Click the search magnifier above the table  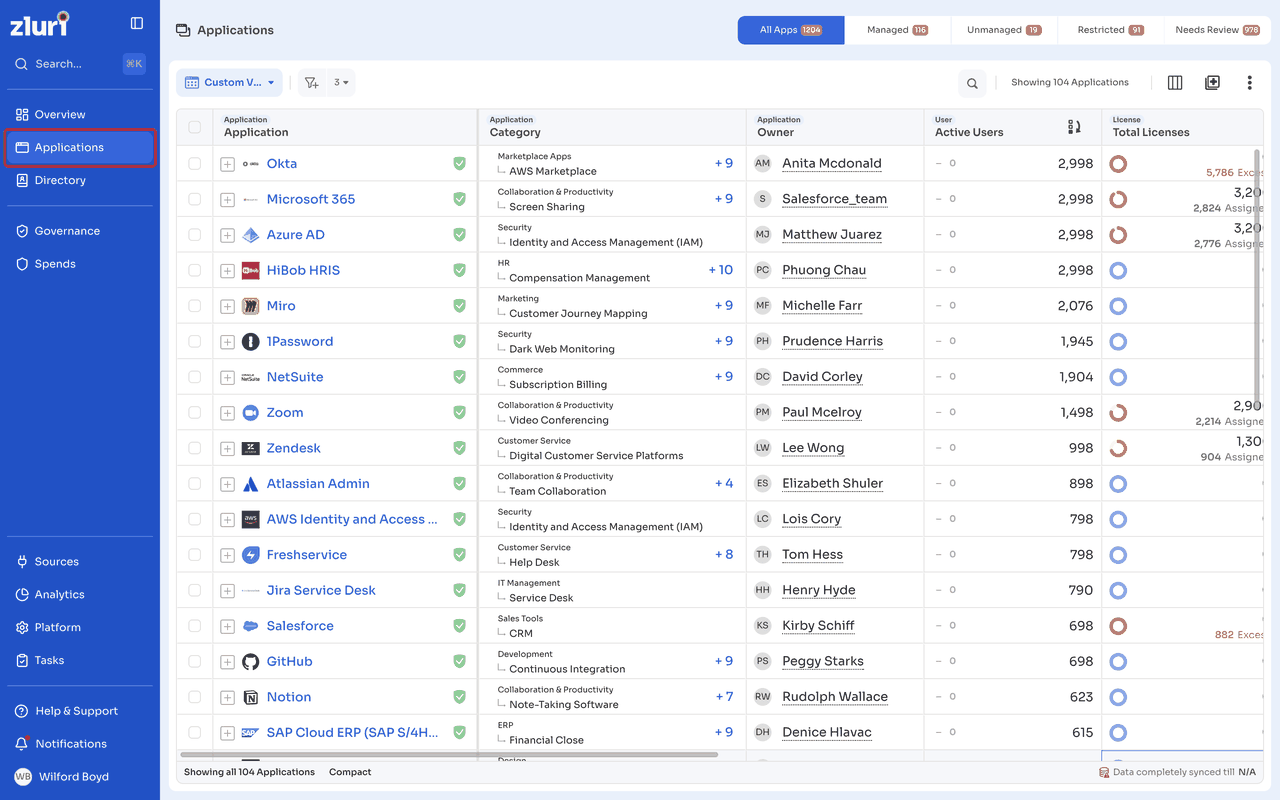point(972,83)
